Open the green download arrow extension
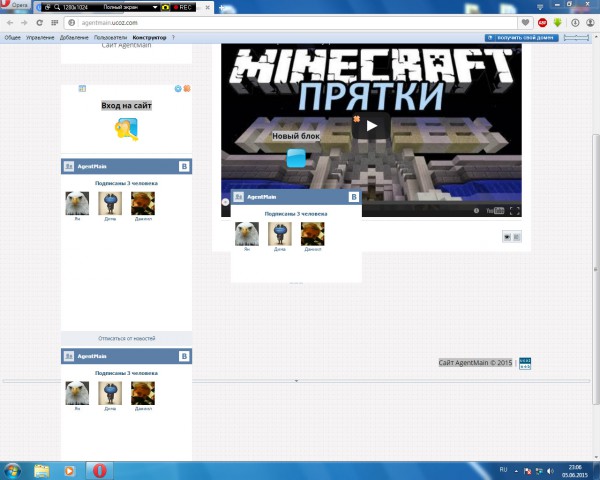The height and width of the screenshot is (480, 600). 557,23
